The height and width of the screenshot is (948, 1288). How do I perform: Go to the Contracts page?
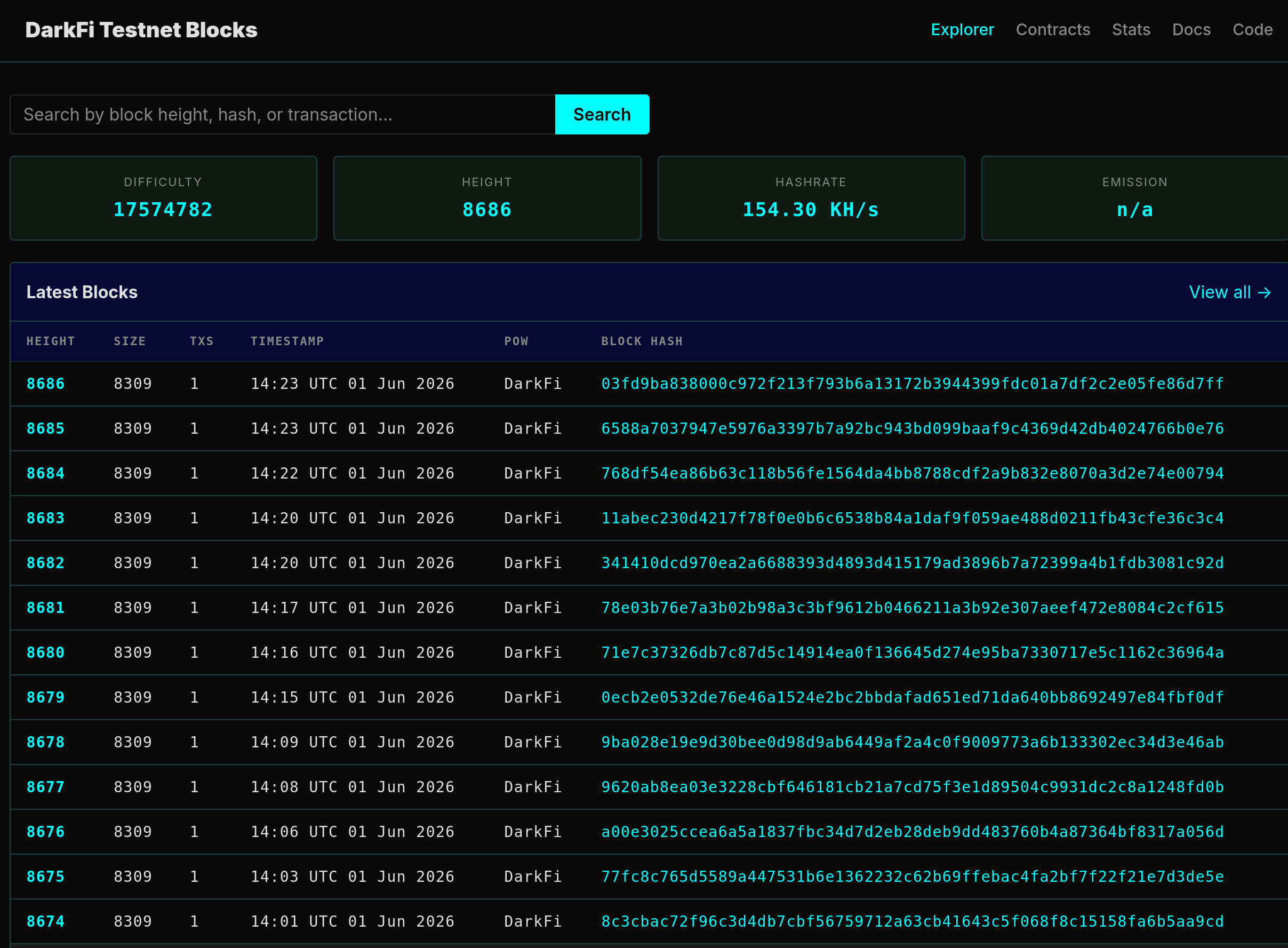coord(1053,30)
